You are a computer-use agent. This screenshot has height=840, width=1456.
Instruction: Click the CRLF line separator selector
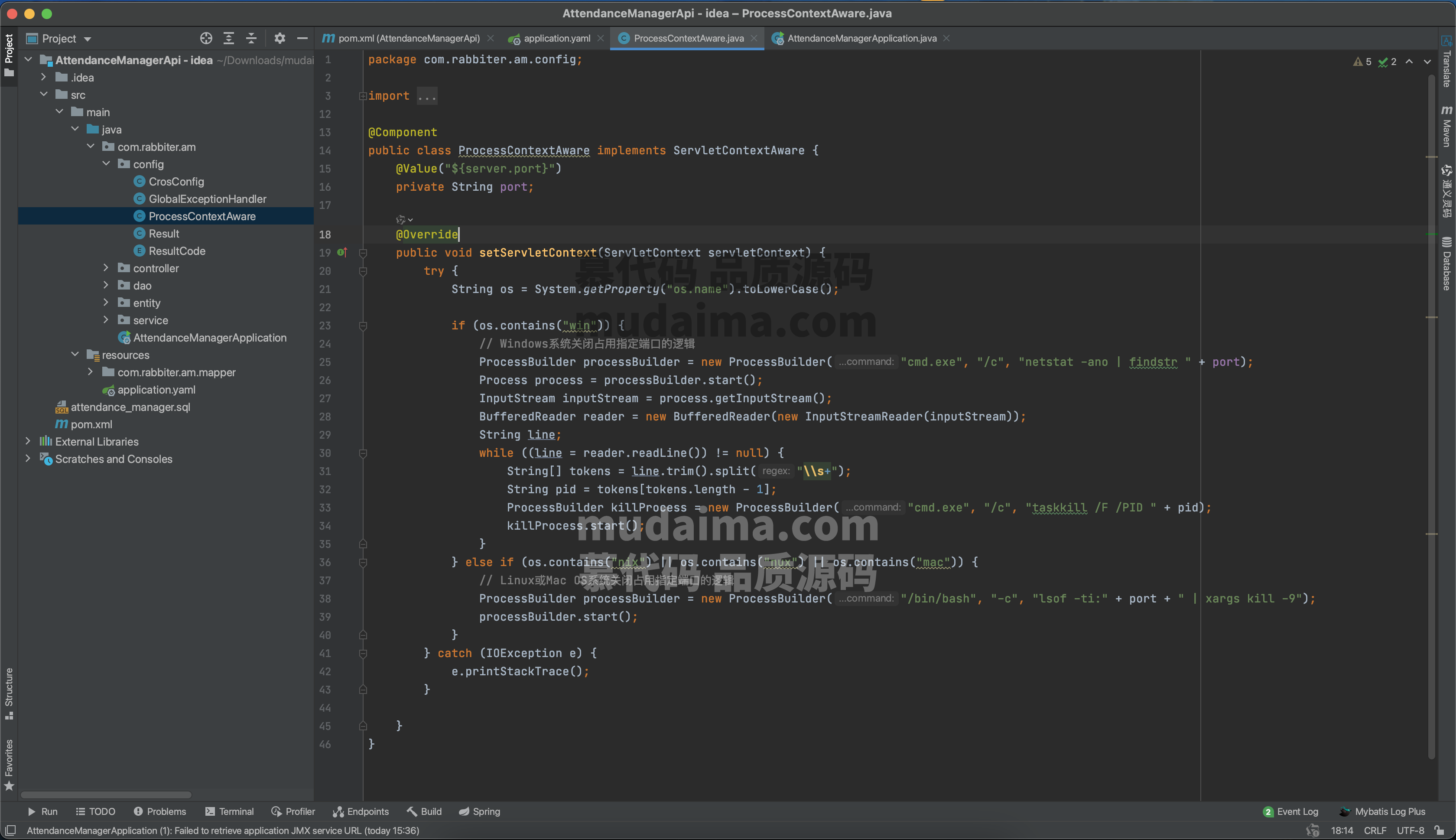pos(1375,831)
